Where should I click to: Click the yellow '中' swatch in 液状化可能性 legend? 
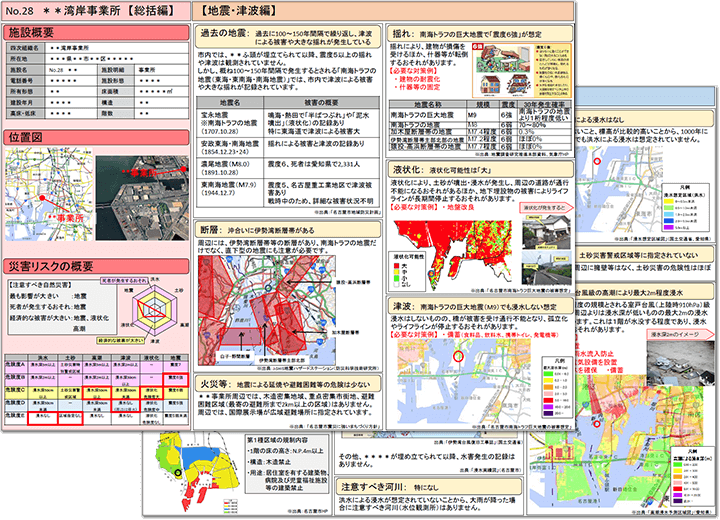(x=396, y=272)
